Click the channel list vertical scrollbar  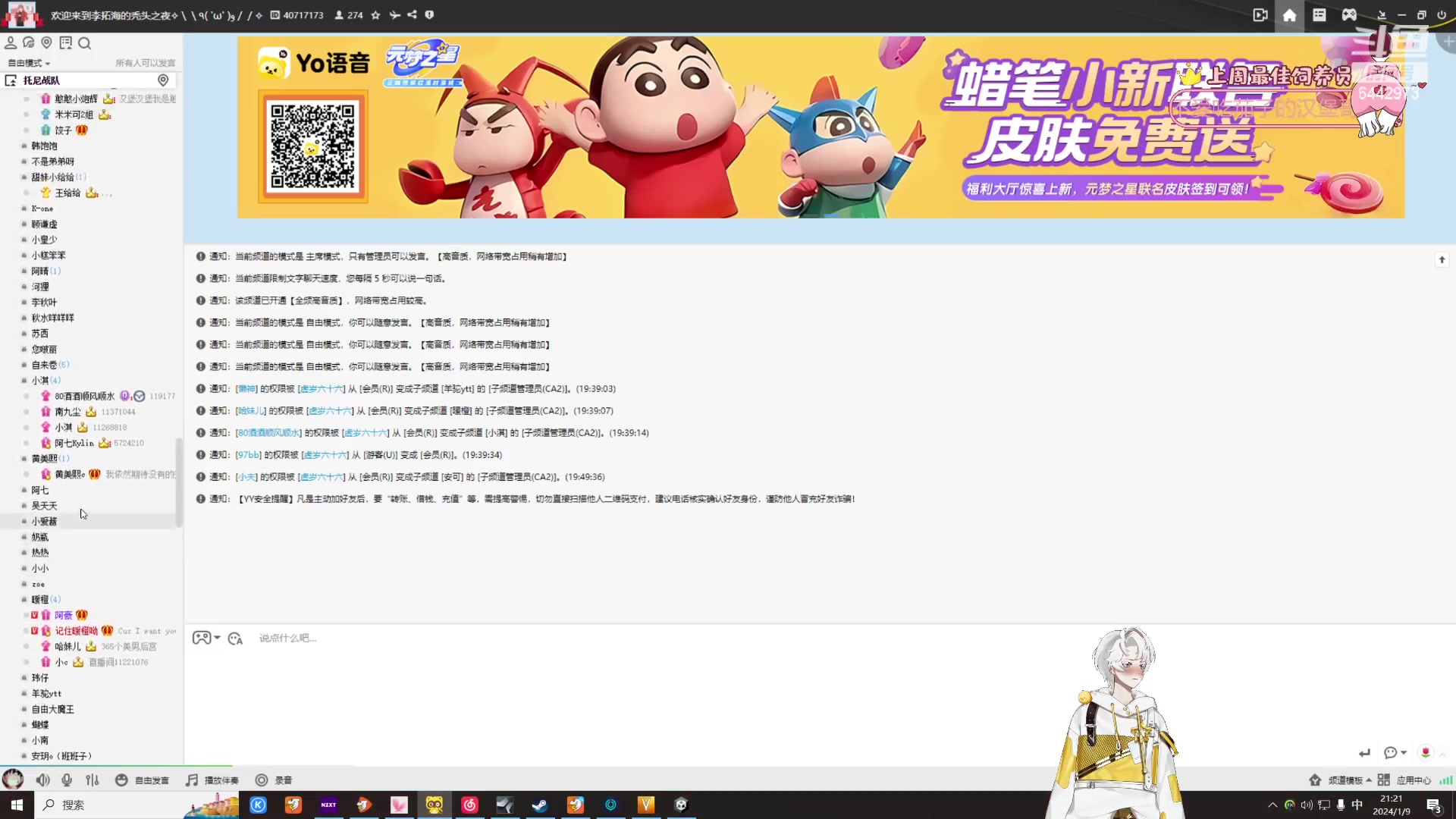(179, 482)
